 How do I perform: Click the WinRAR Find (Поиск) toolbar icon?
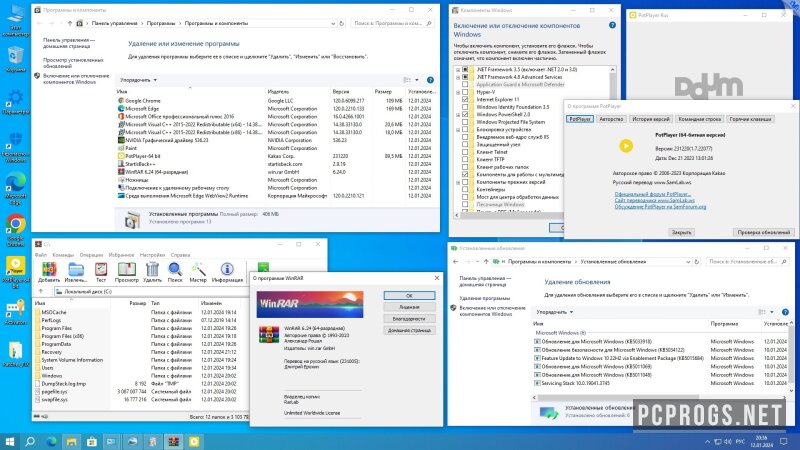click(x=175, y=272)
